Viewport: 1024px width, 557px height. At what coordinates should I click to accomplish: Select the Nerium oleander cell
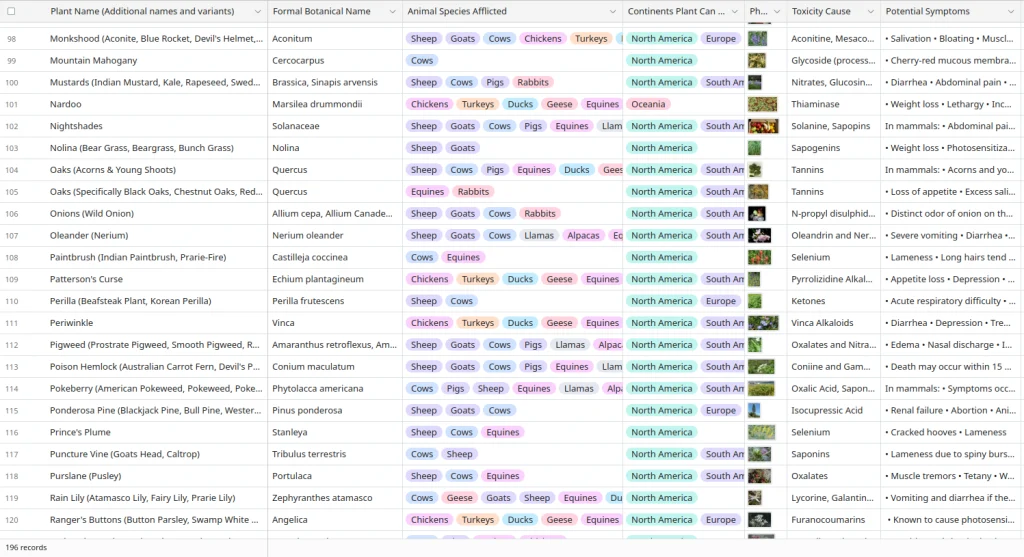[x=335, y=236]
